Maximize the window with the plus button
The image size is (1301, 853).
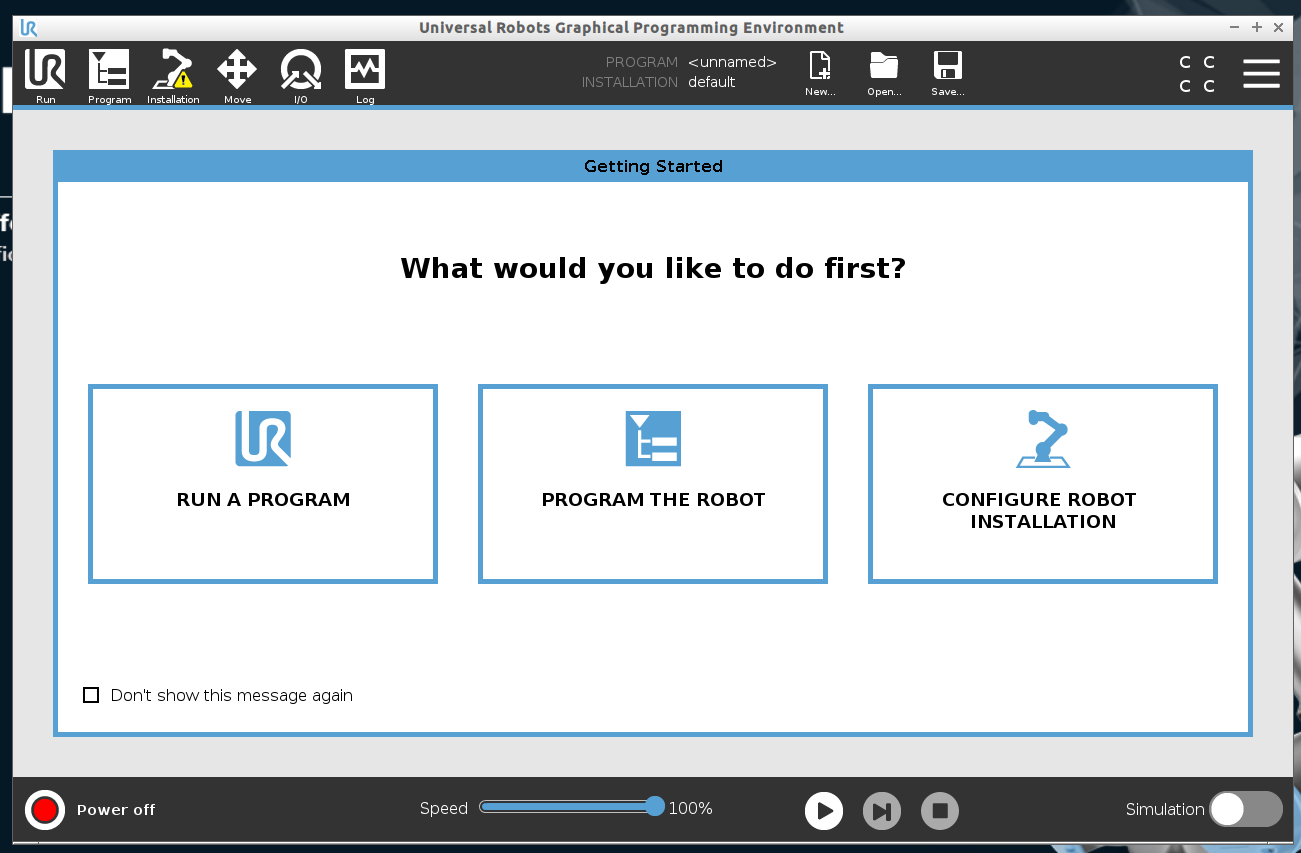(1257, 28)
